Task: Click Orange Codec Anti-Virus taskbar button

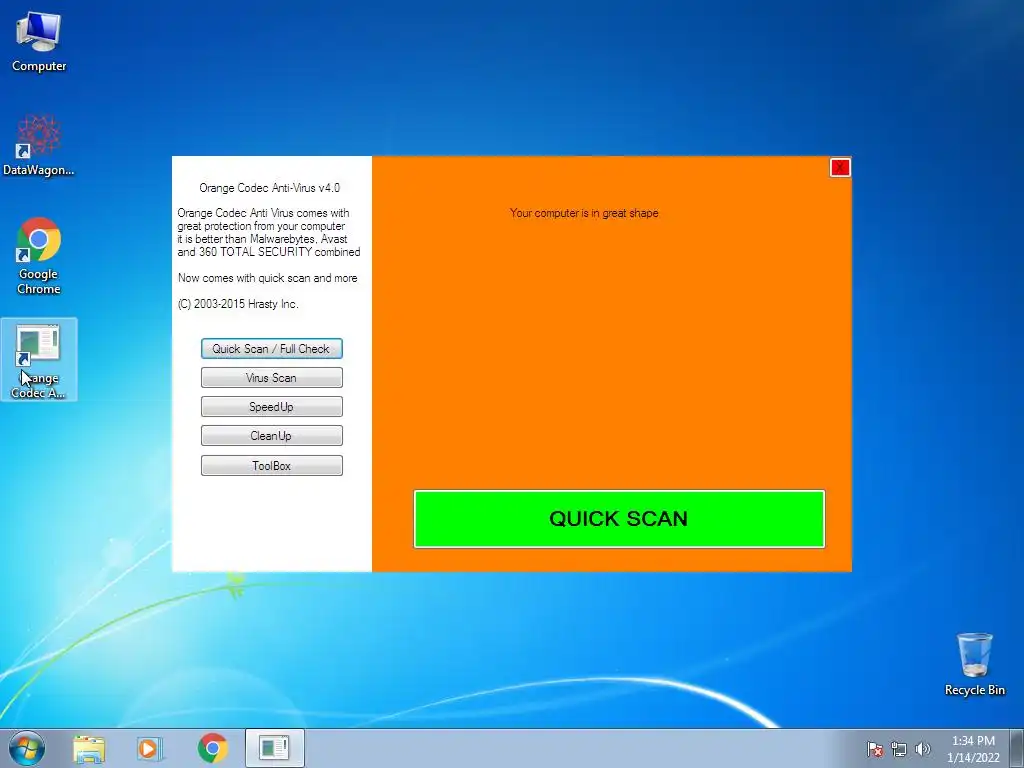Action: pyautogui.click(x=274, y=748)
